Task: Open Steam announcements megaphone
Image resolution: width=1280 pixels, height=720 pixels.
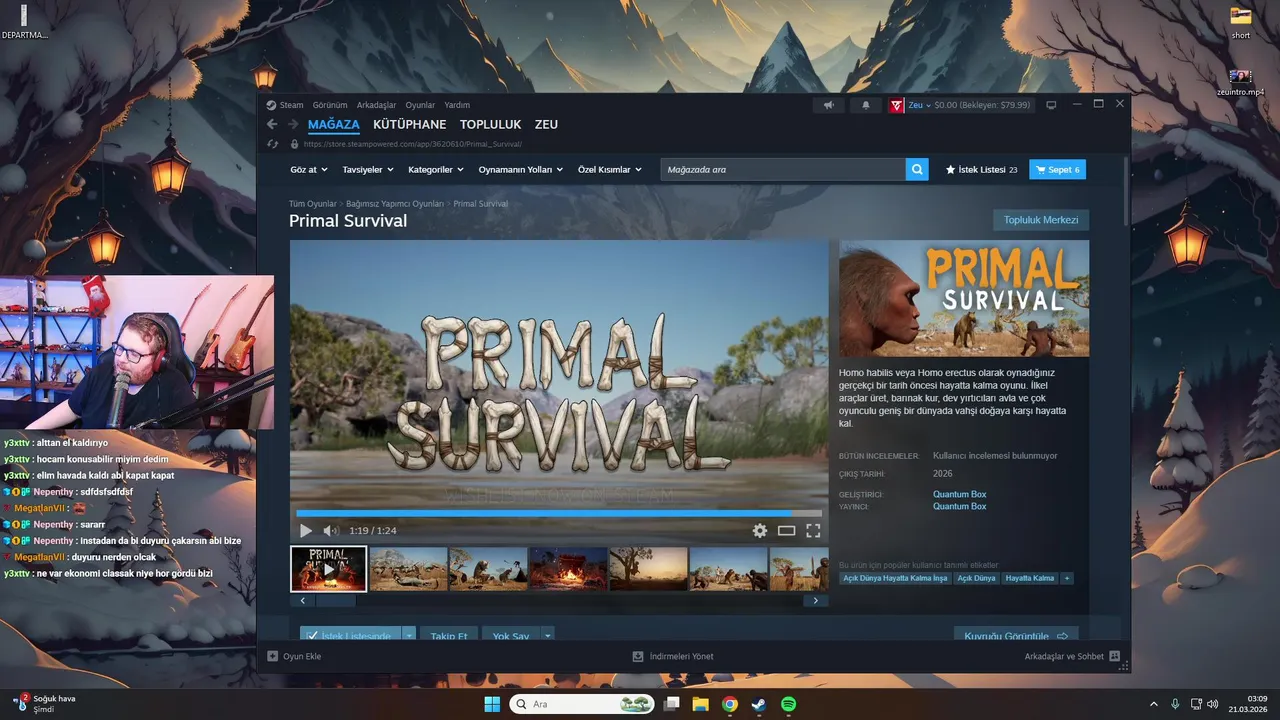Action: (828, 105)
